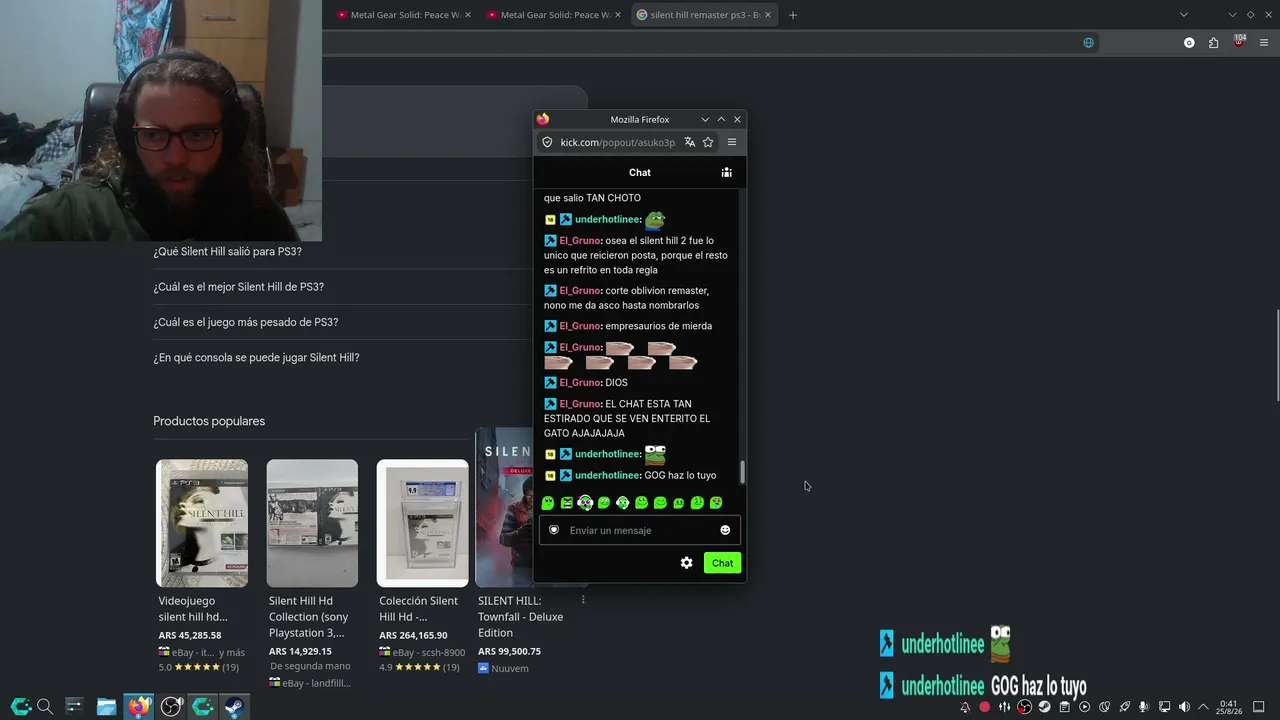Viewport: 1280px width, 720px height.
Task: Open the list-all-tabs dropdown arrow
Action: 1184,15
